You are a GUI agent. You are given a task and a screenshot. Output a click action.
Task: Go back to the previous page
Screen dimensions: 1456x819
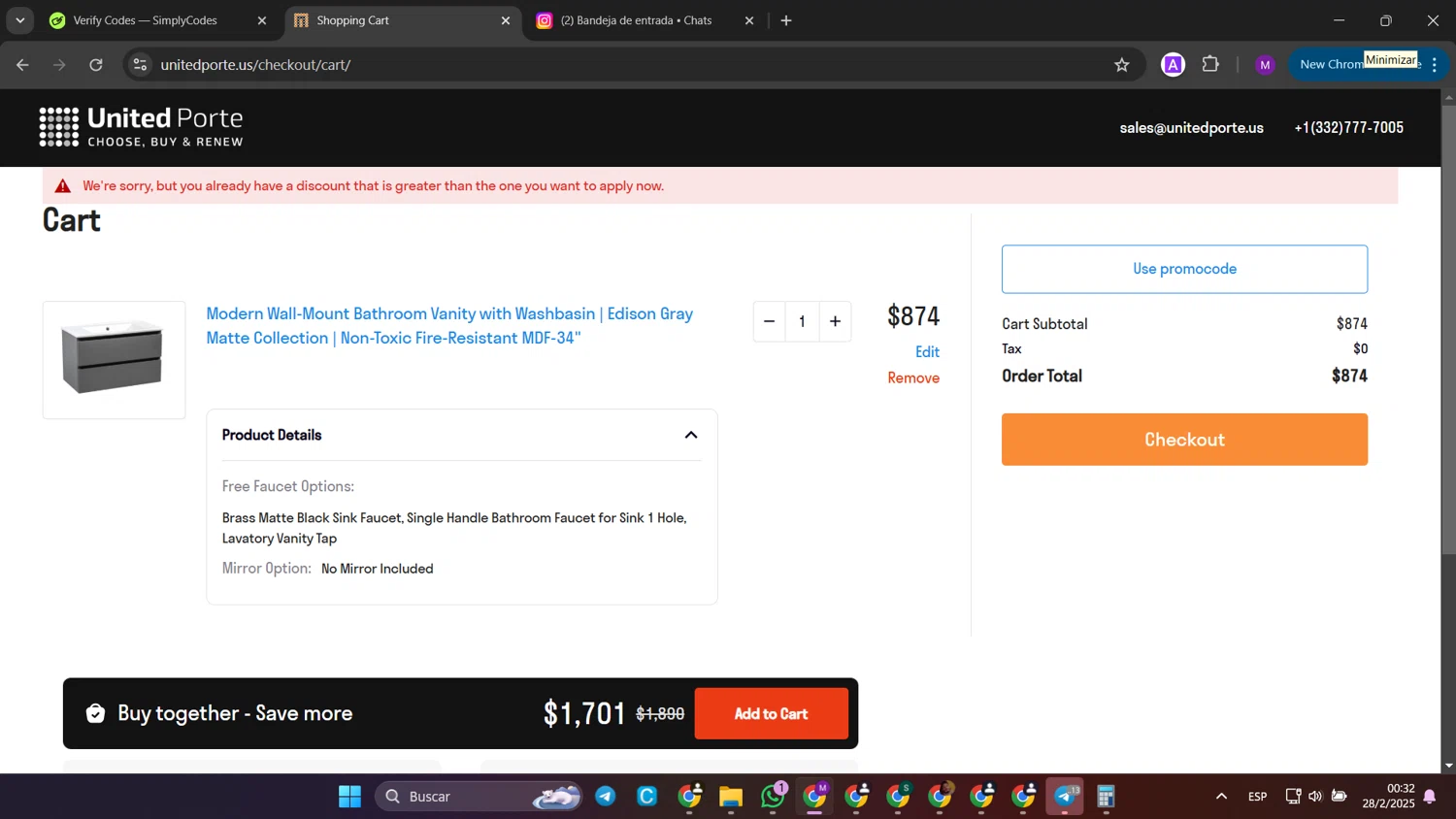[x=22, y=65]
